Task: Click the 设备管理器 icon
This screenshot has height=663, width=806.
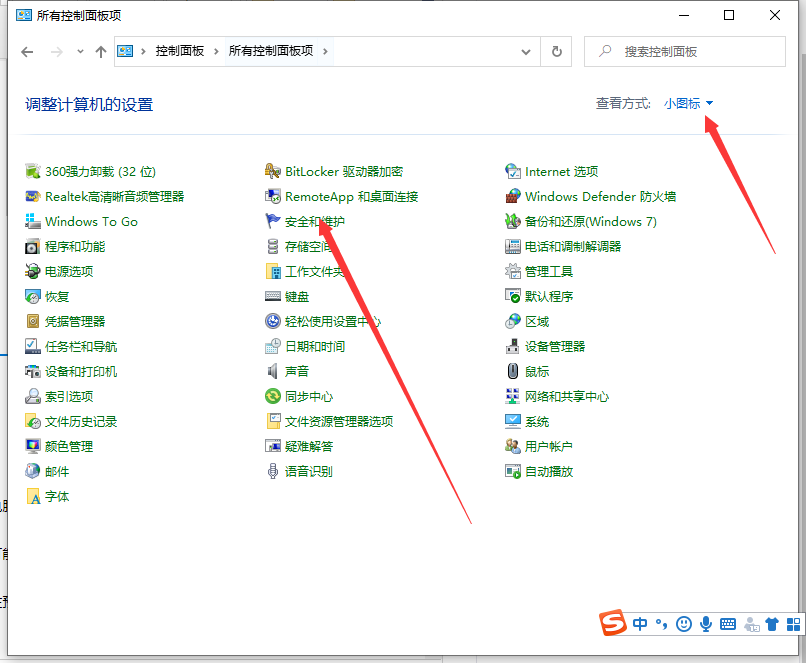Action: (513, 347)
